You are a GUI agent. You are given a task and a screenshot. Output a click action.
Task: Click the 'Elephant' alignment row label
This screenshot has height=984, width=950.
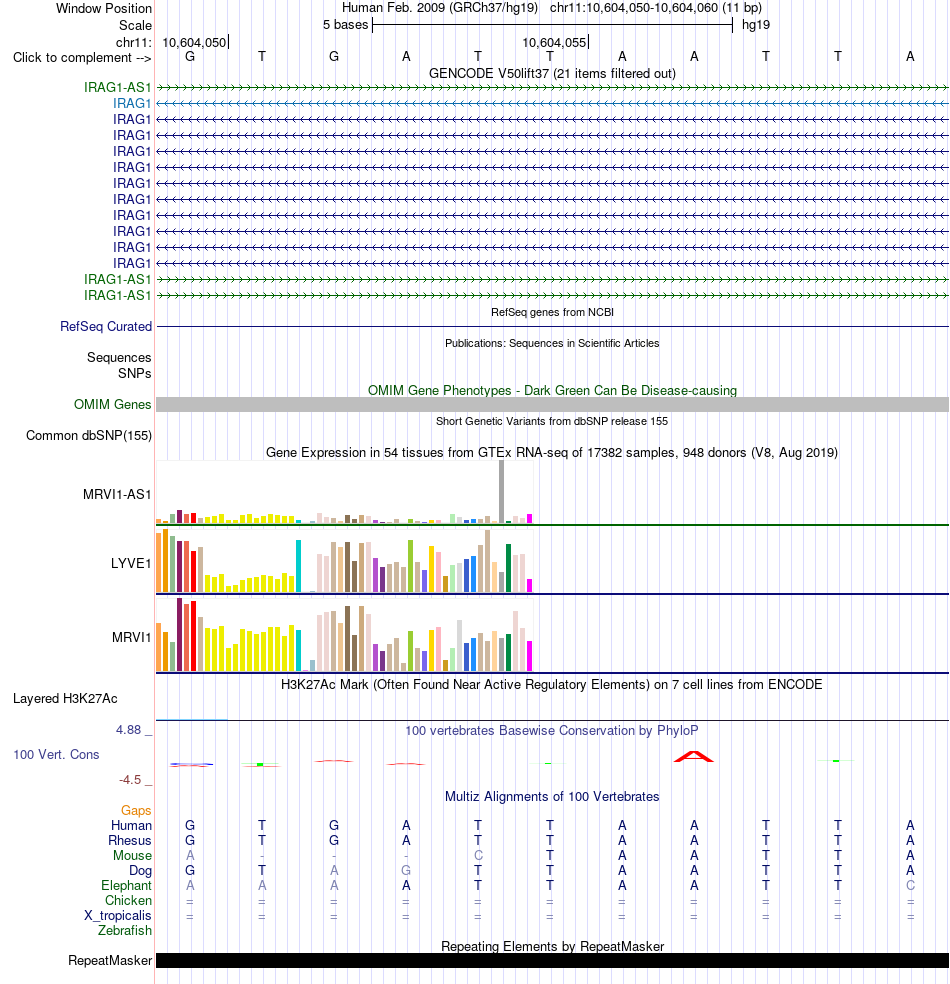126,885
